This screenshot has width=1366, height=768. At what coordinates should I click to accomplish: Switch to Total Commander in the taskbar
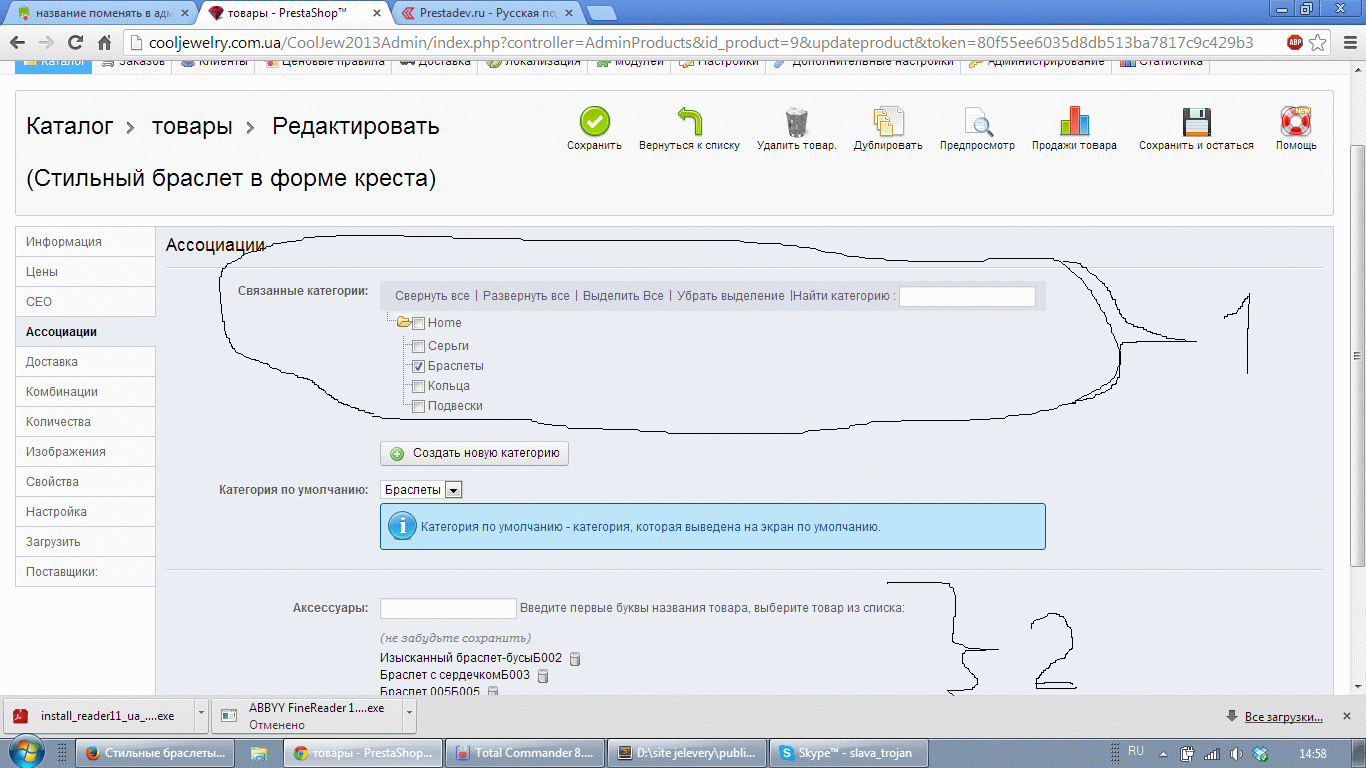point(524,752)
